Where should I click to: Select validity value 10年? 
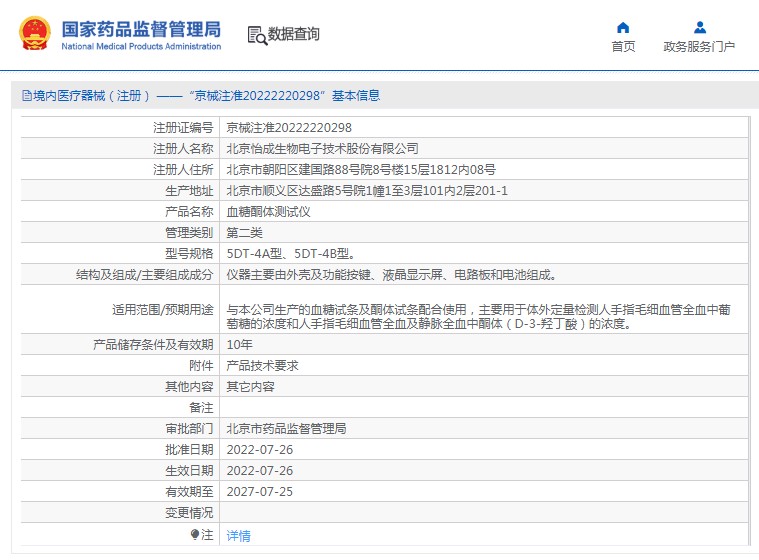[x=239, y=345]
